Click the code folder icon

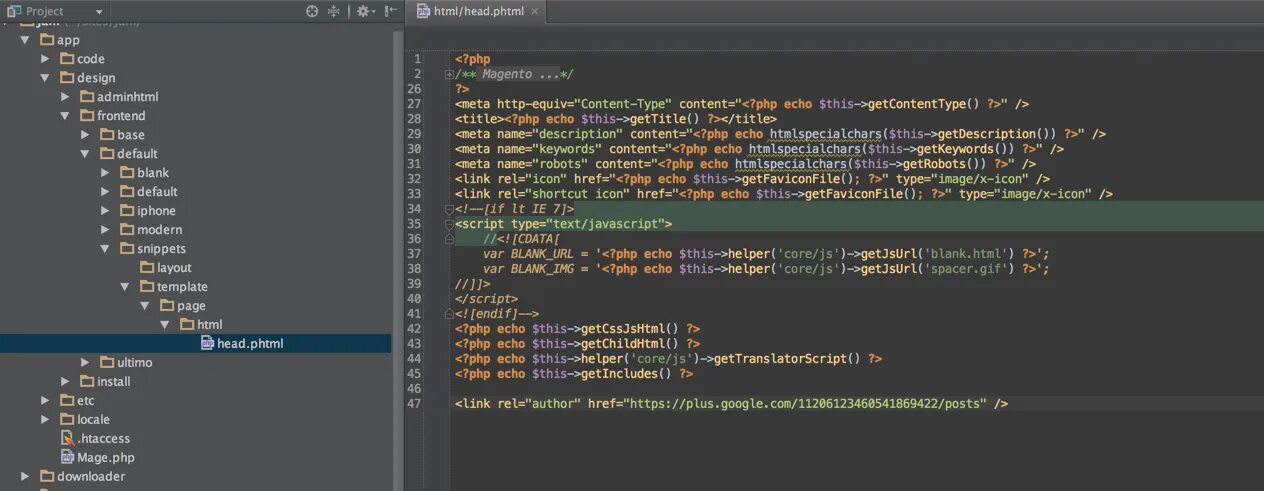click(x=68, y=58)
